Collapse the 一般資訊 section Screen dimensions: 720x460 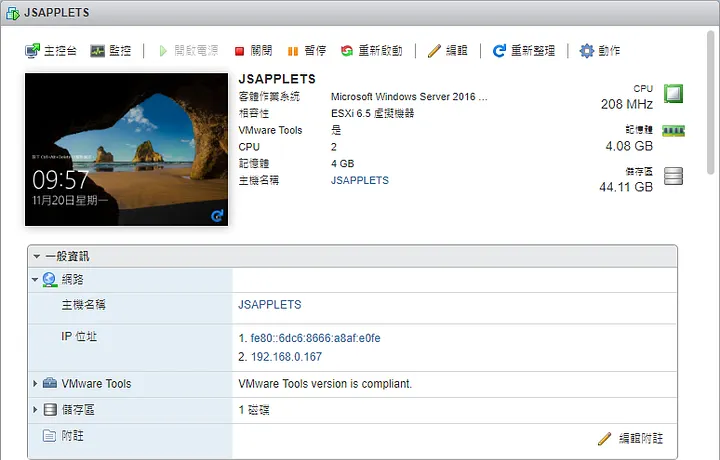pyautogui.click(x=37, y=256)
